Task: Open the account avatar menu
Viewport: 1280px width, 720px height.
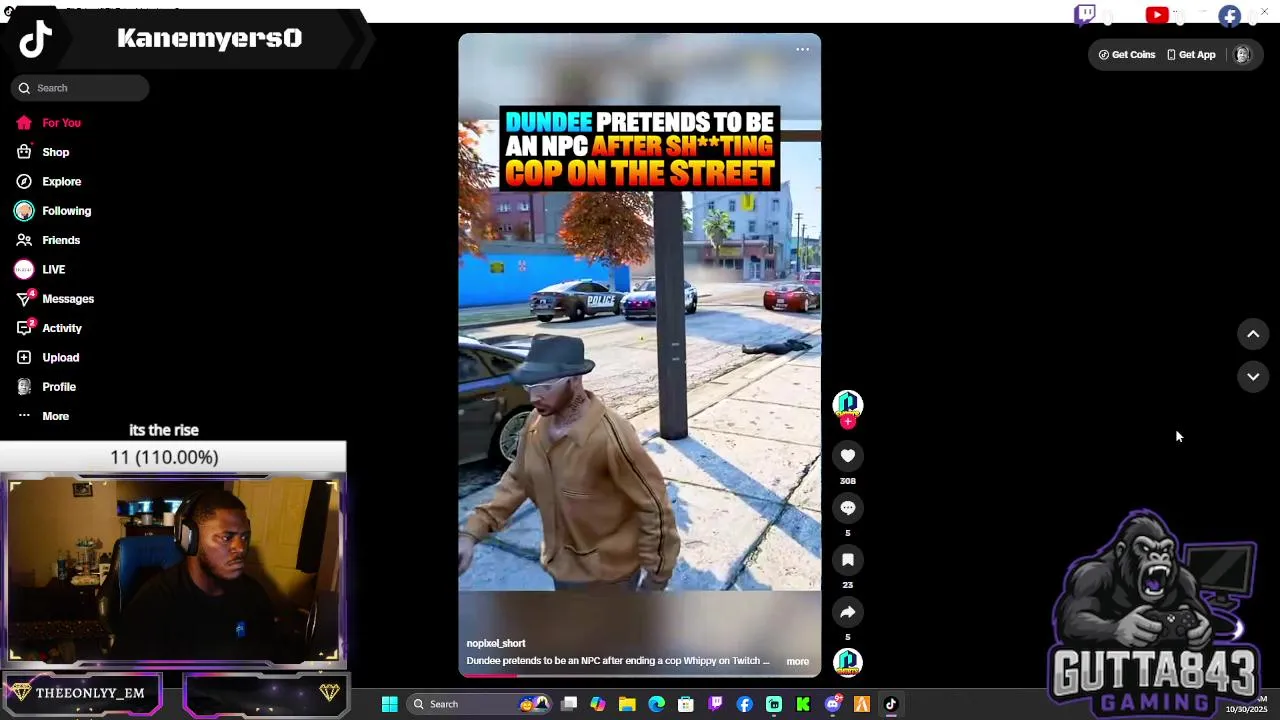Action: click(x=1242, y=55)
